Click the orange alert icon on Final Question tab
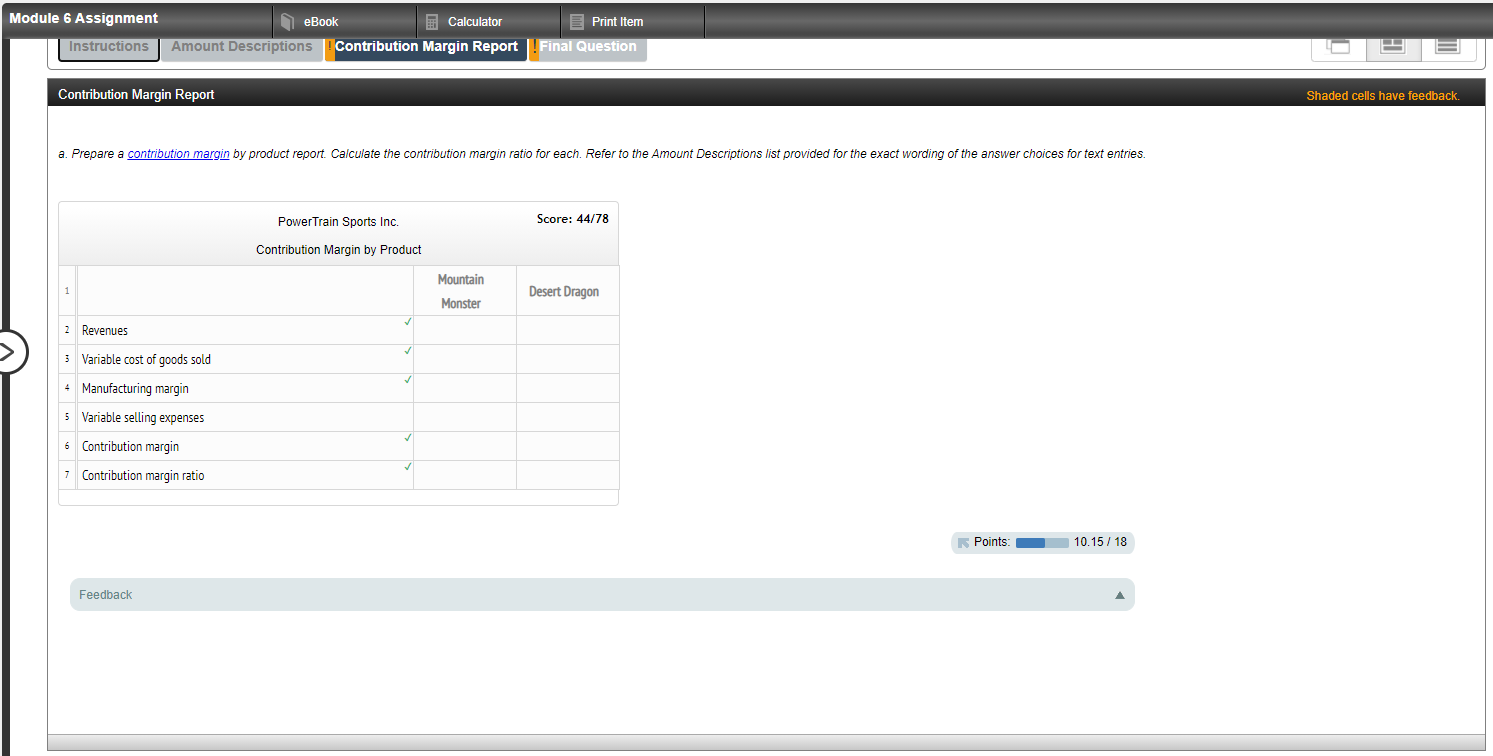Viewport: 1493px width, 756px height. [x=534, y=48]
